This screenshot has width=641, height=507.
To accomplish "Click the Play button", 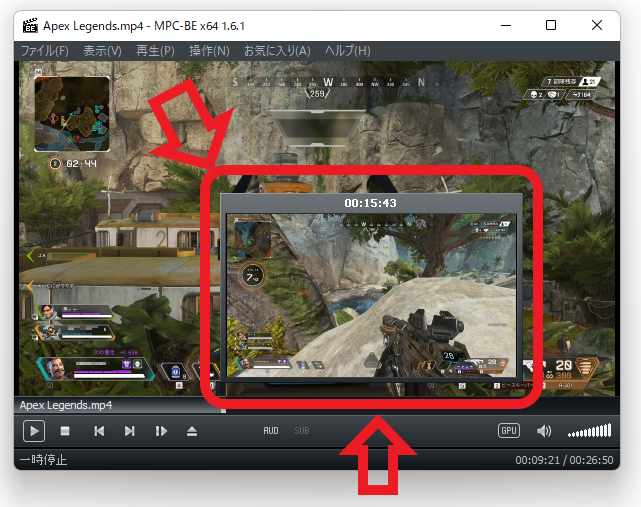I will click(34, 431).
